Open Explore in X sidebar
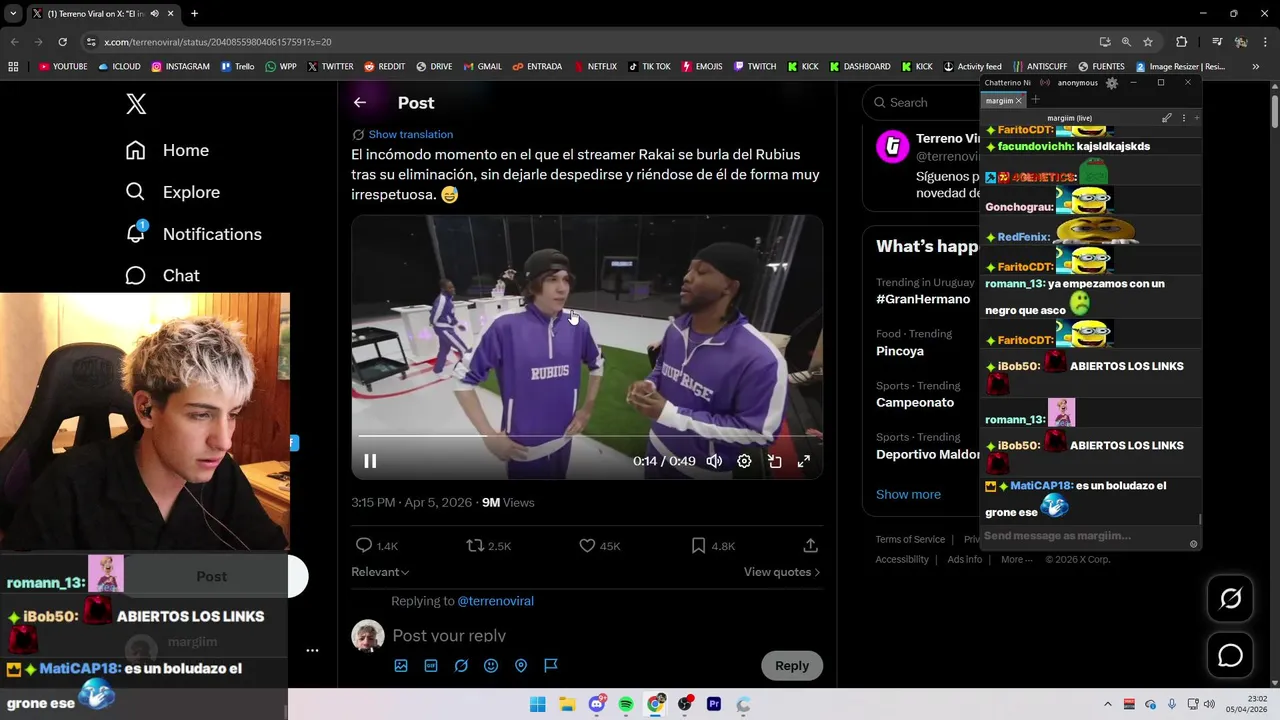 click(172, 192)
